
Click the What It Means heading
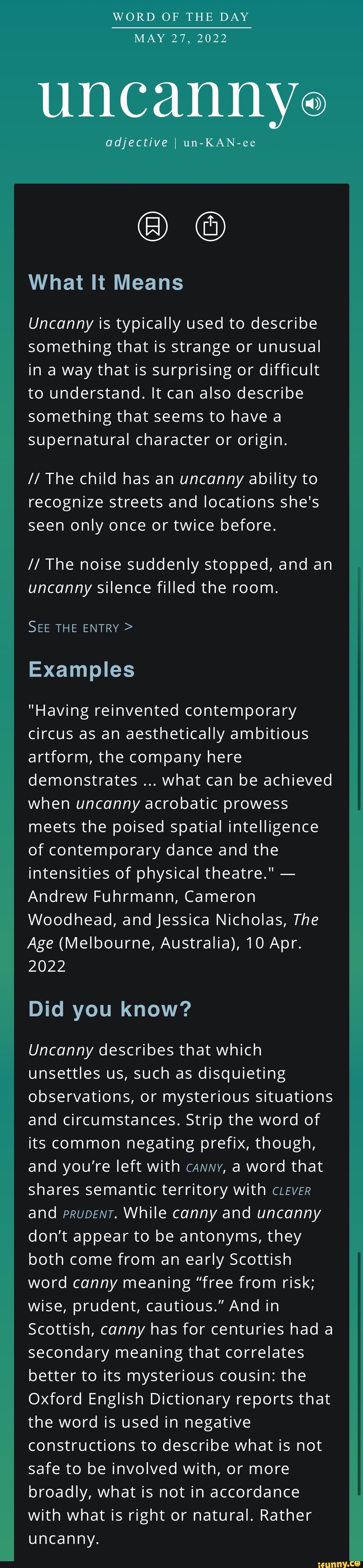pyautogui.click(x=106, y=282)
